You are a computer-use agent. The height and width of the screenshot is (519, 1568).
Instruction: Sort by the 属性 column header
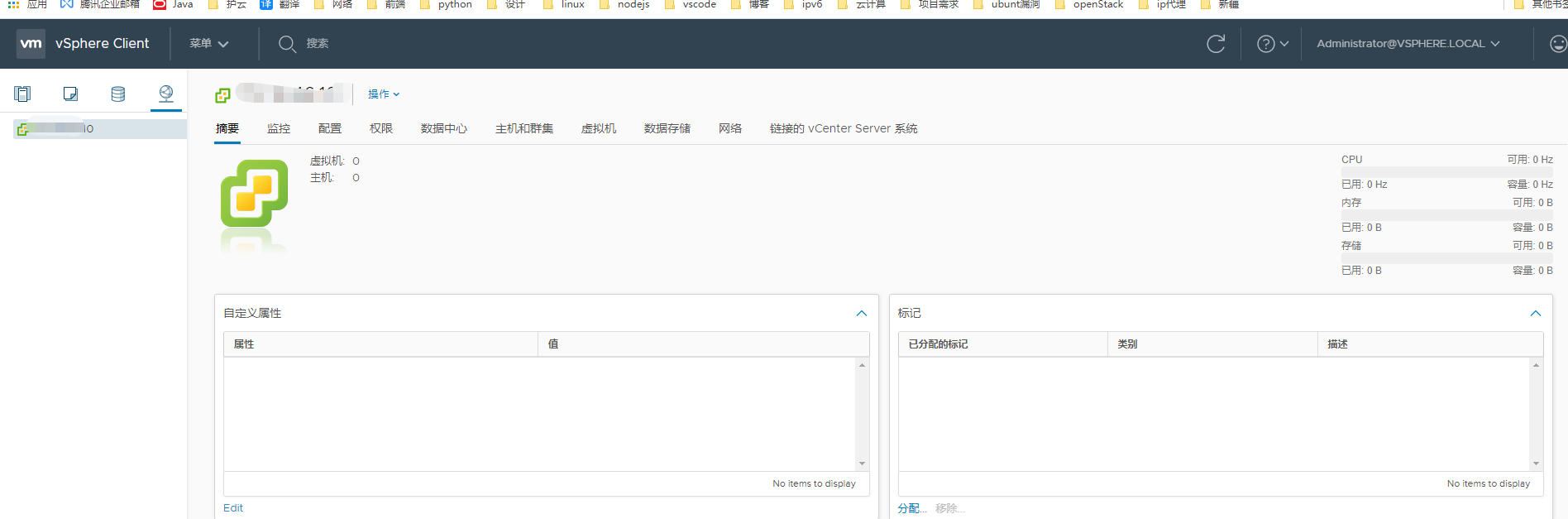381,344
